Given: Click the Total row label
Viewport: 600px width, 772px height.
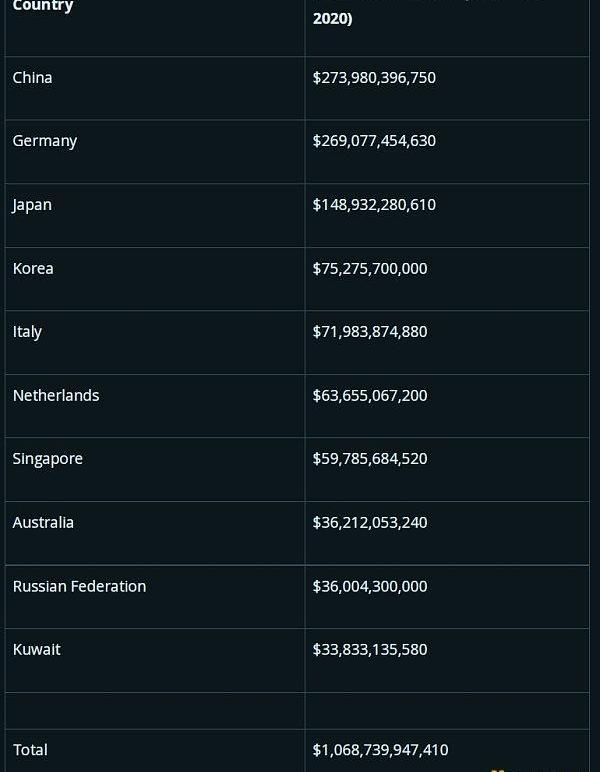Looking at the screenshot, I should point(30,749).
